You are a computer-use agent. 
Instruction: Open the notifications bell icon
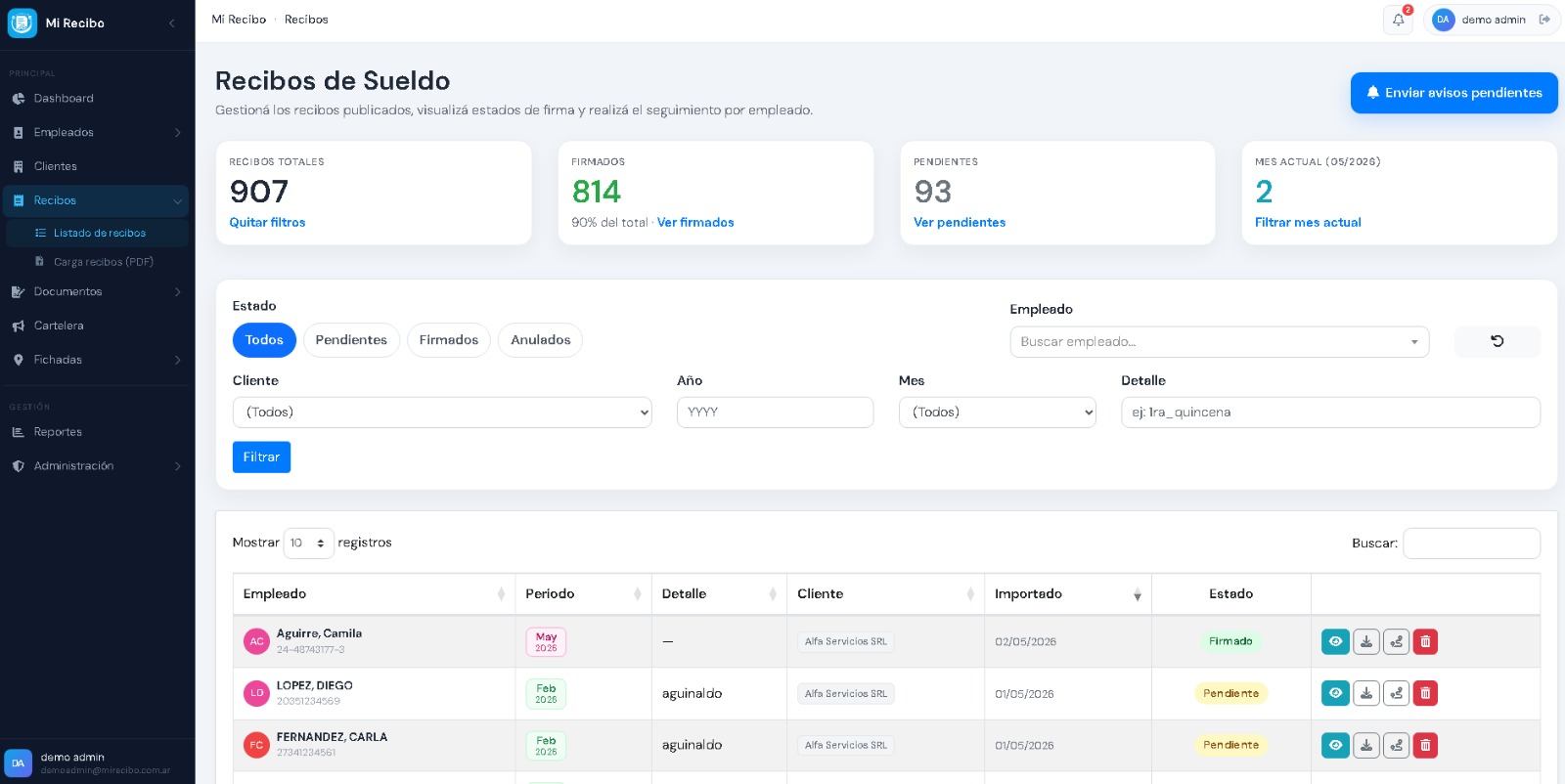[x=1399, y=20]
